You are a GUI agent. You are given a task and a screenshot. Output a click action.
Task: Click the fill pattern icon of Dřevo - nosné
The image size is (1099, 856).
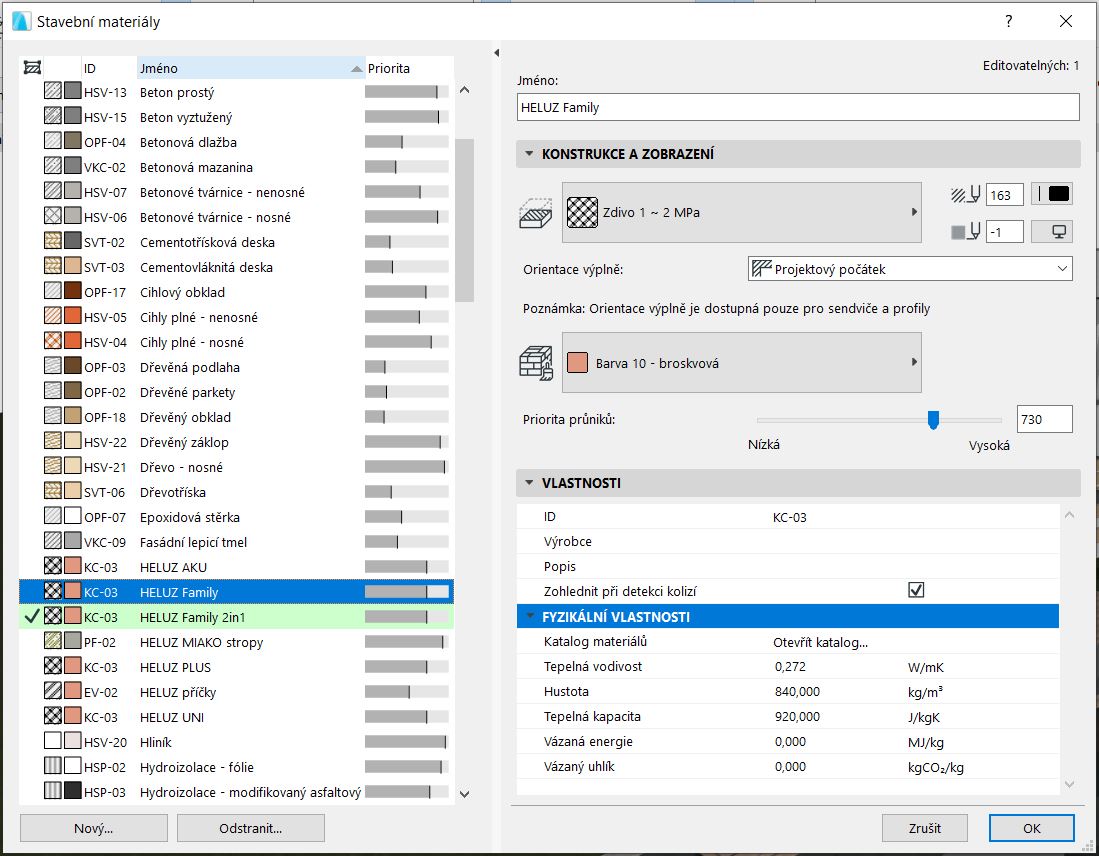click(x=53, y=467)
